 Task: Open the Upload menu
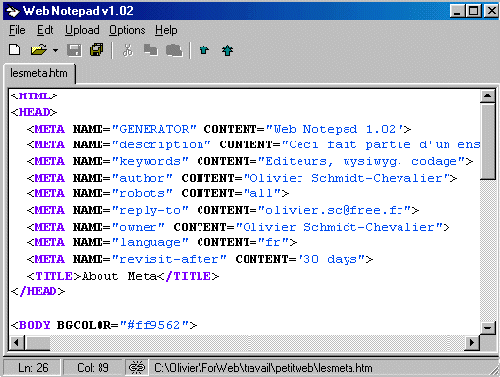(82, 30)
